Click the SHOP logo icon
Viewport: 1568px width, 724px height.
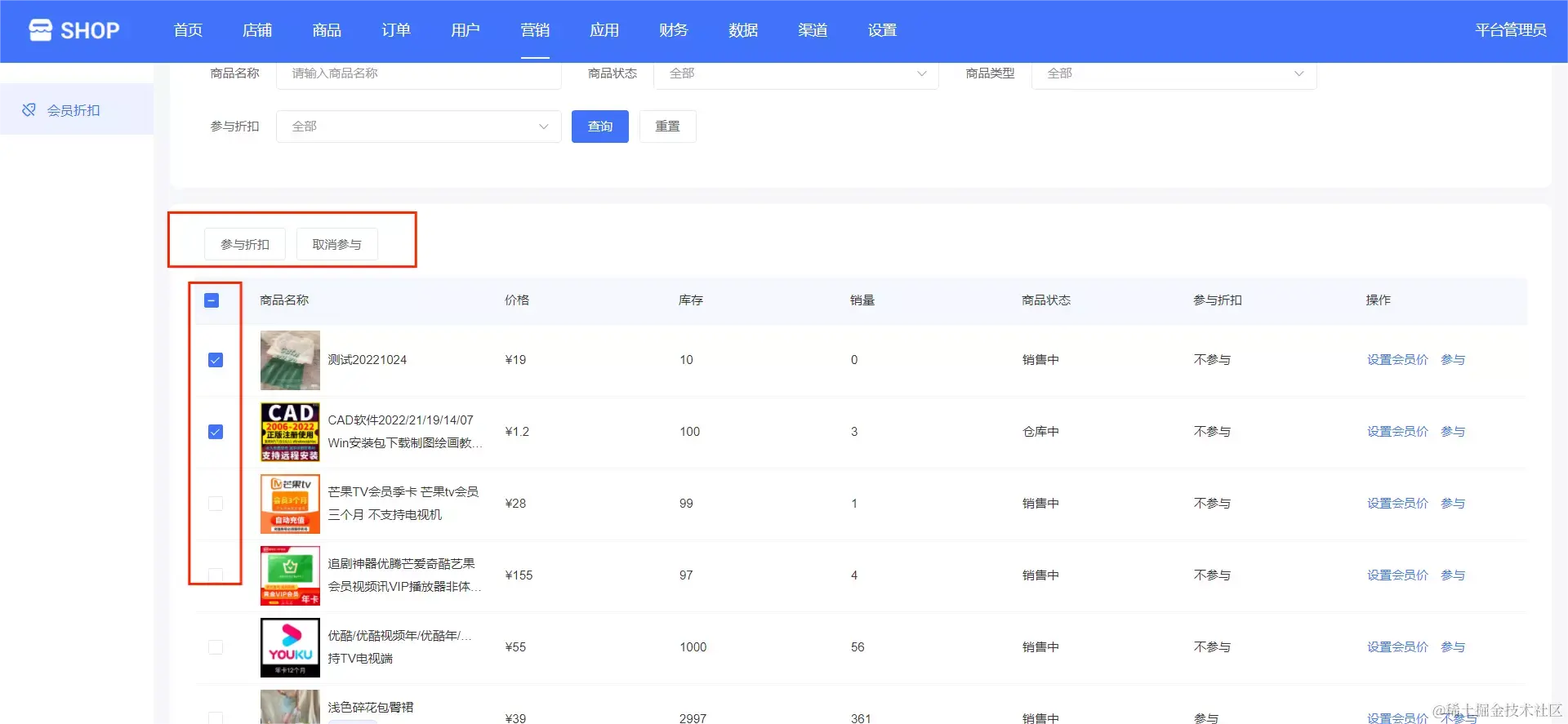(x=40, y=30)
